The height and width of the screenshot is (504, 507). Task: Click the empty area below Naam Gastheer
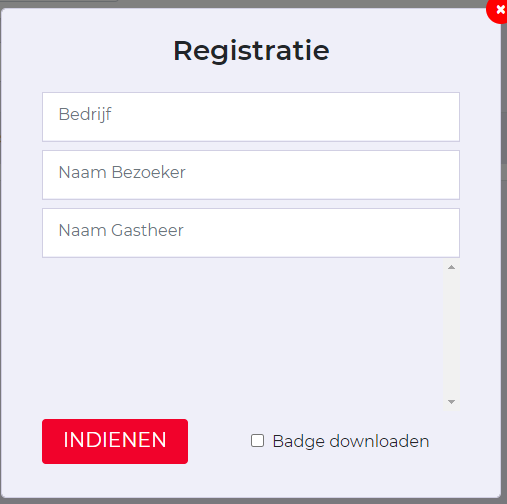[242, 335]
